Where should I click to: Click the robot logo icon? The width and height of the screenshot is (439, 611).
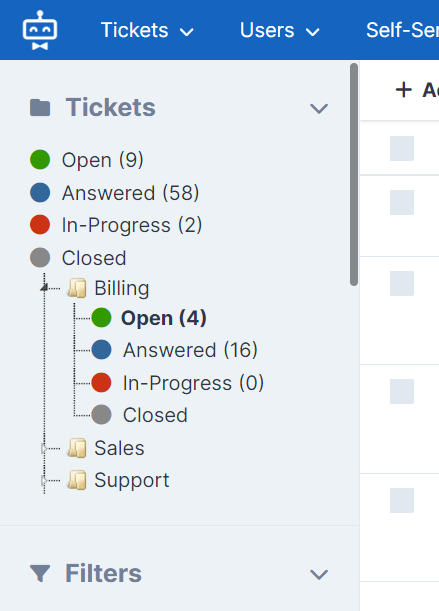[40, 30]
